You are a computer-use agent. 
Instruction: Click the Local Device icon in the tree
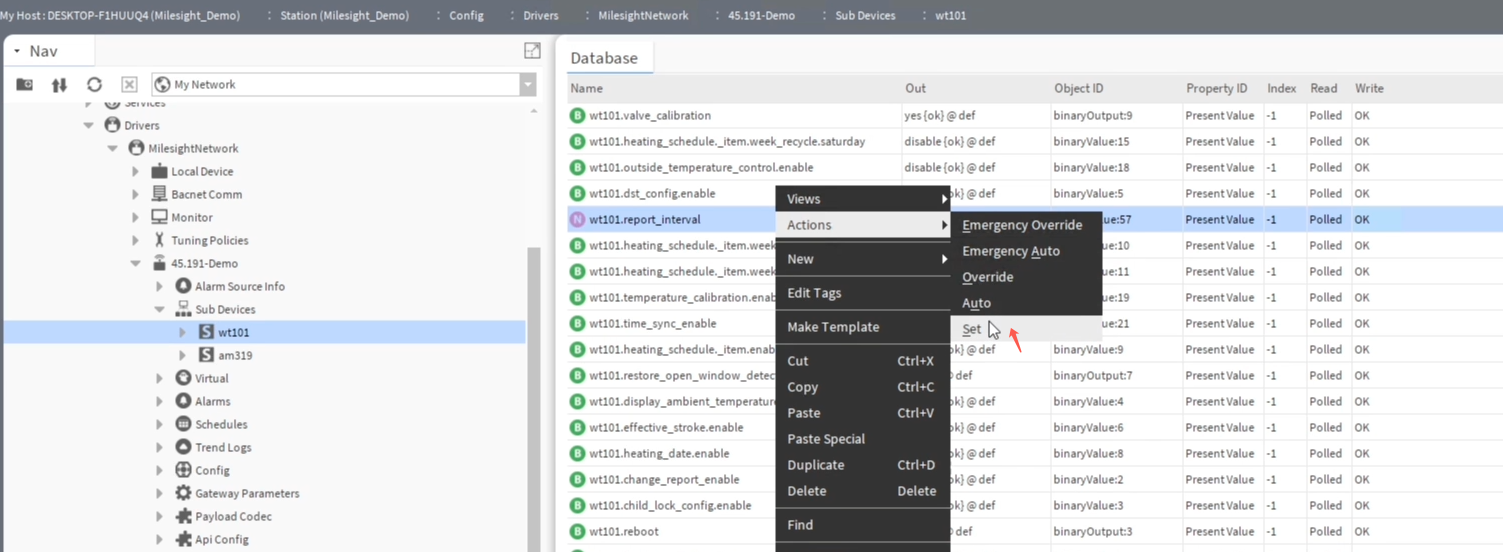159,171
